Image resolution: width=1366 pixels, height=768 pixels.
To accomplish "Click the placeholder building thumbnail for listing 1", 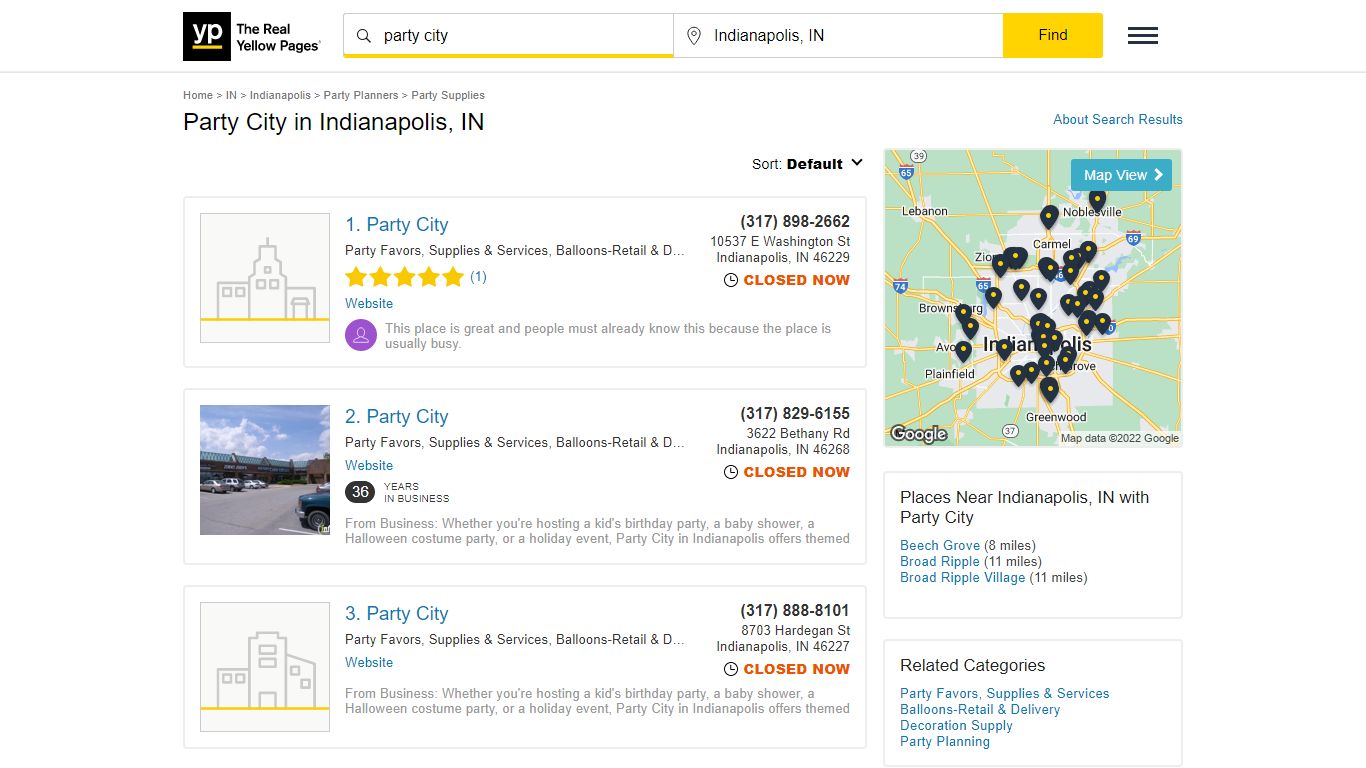I will pyautogui.click(x=265, y=278).
